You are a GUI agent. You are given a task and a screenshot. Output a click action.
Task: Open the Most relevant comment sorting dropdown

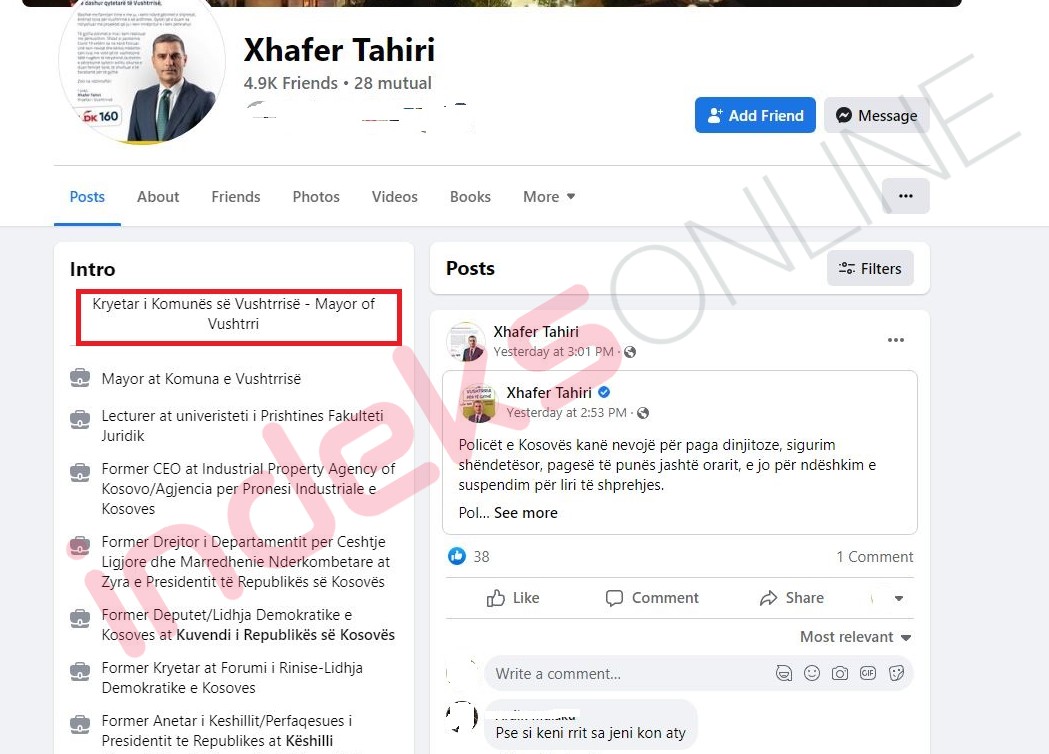pyautogui.click(x=855, y=637)
